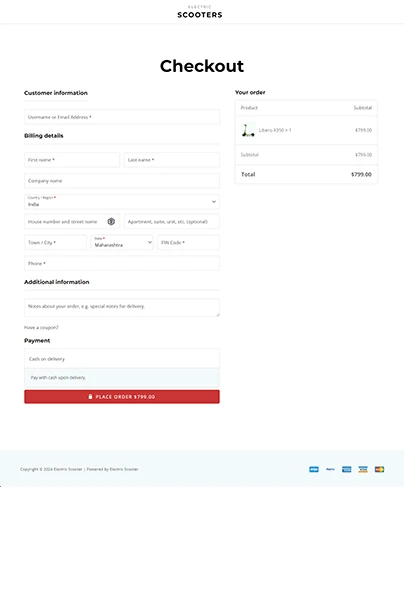The width and height of the screenshot is (404, 600).
Task: Click Place Order $799.00 button
Action: click(122, 397)
